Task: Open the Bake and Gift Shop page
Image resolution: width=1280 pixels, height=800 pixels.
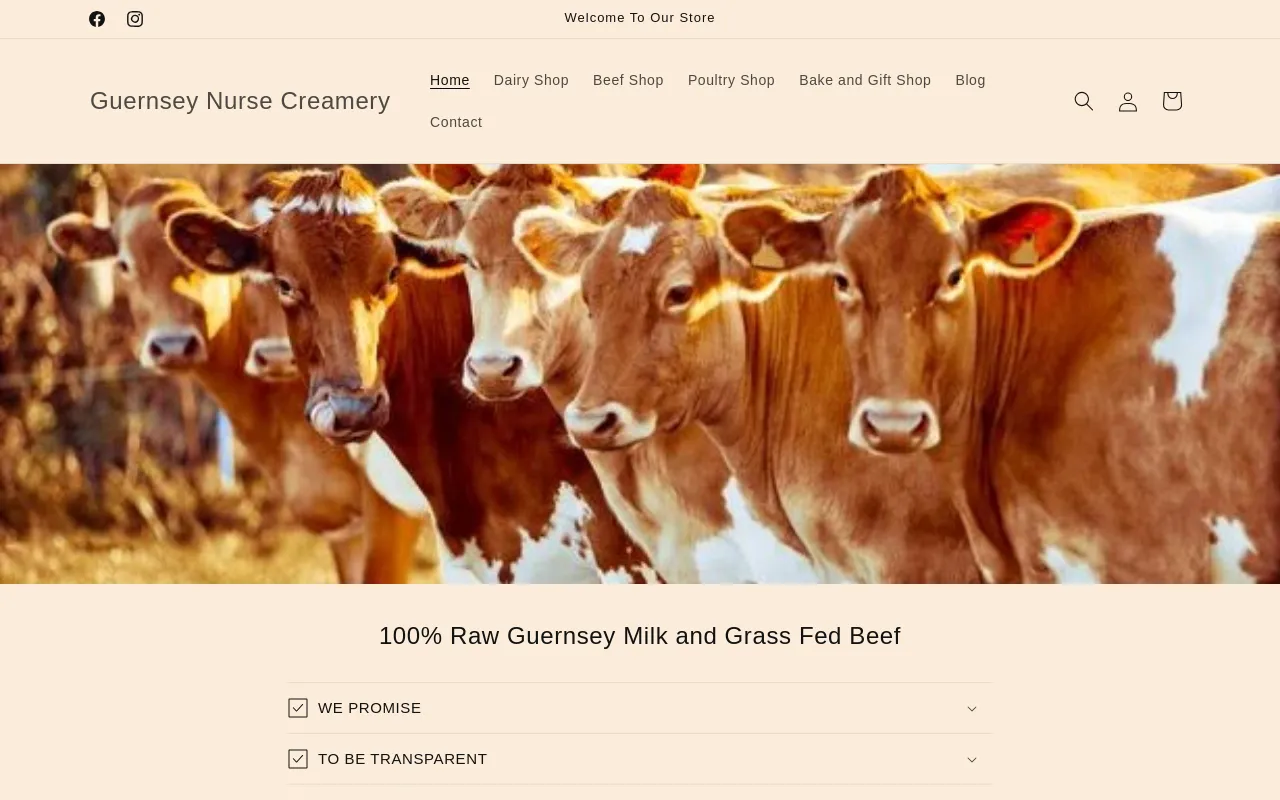Action: click(865, 80)
